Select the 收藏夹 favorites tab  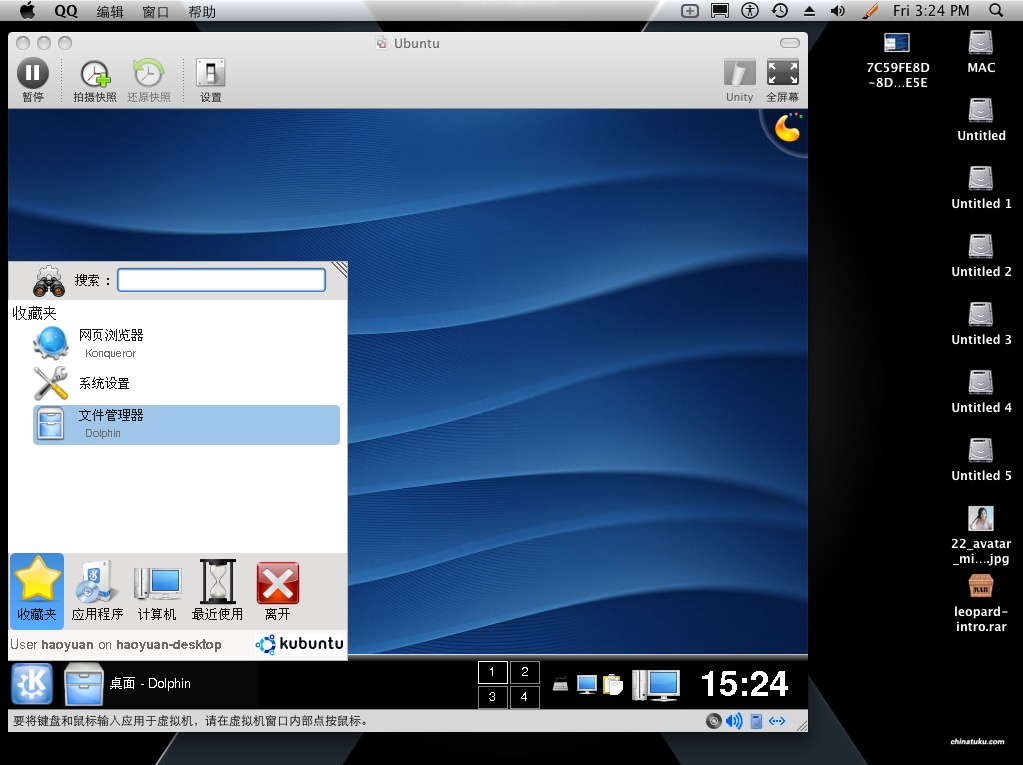[37, 590]
